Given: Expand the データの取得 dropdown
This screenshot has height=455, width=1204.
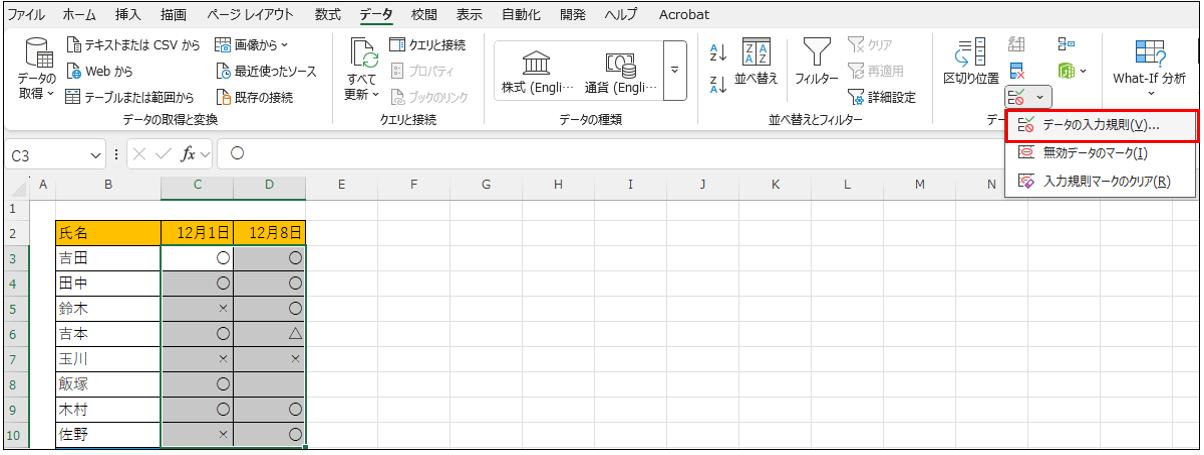Looking at the screenshot, I should click(37, 94).
